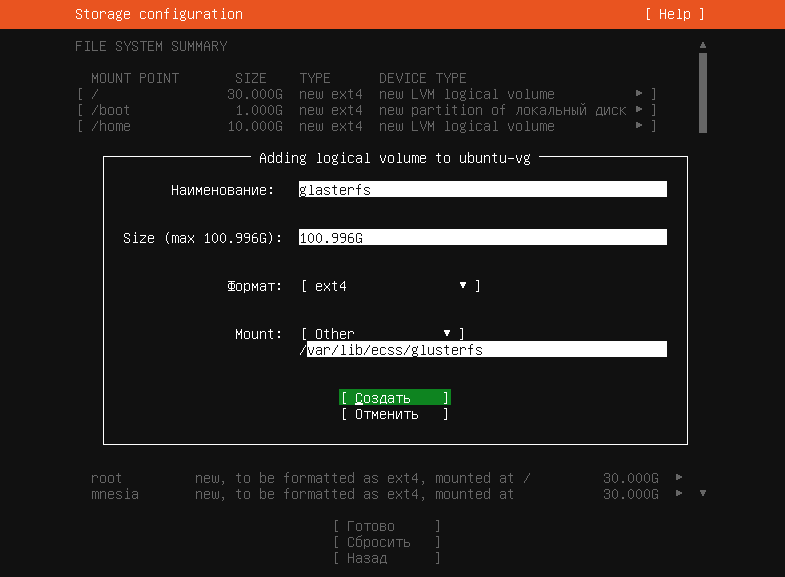Viewport: 785px width, 577px height.
Task: Select the root volume entry
Action: click(x=386, y=478)
